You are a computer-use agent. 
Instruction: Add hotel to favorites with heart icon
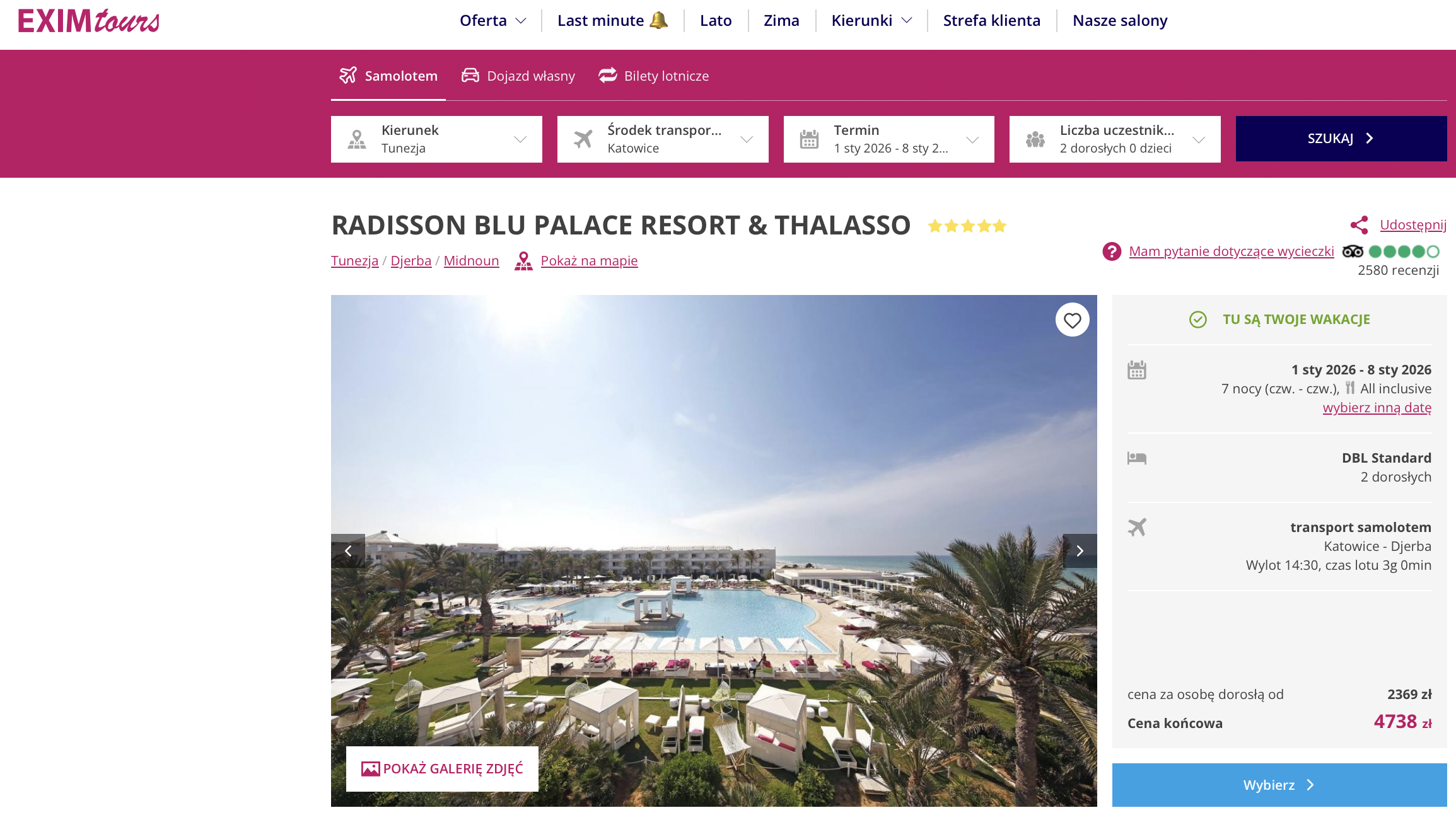[1072, 320]
